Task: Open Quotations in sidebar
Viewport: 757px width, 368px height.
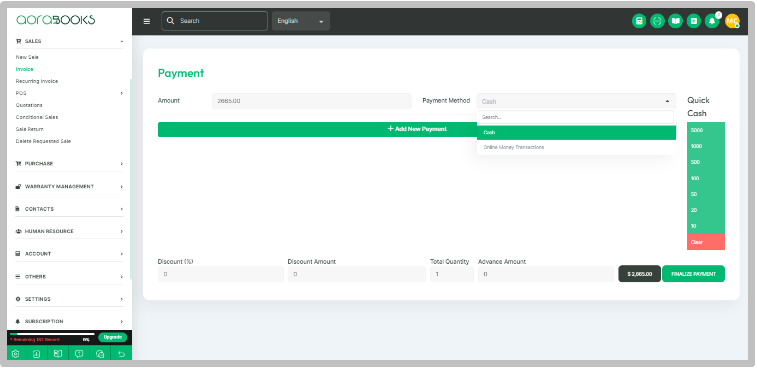Action: click(29, 105)
